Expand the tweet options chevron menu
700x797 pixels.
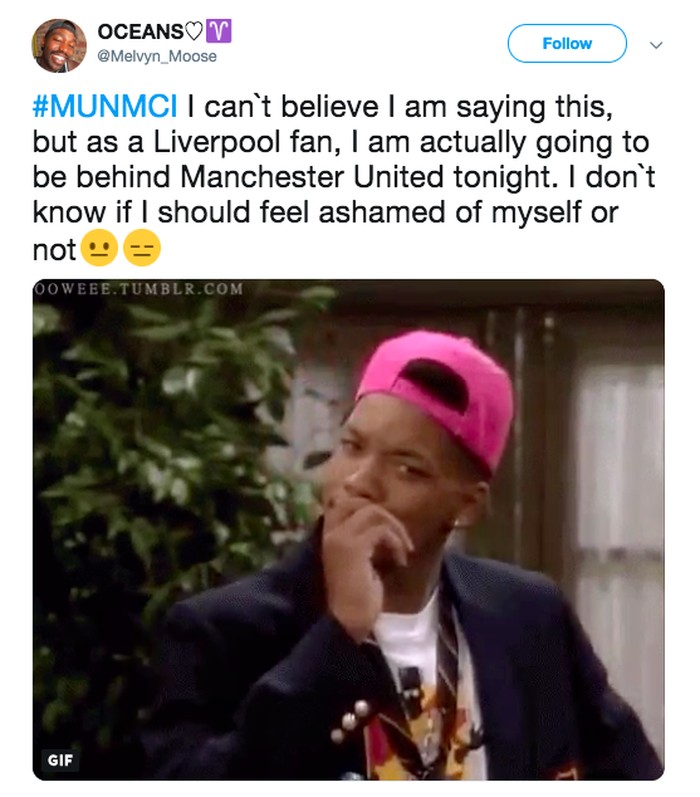click(x=657, y=45)
